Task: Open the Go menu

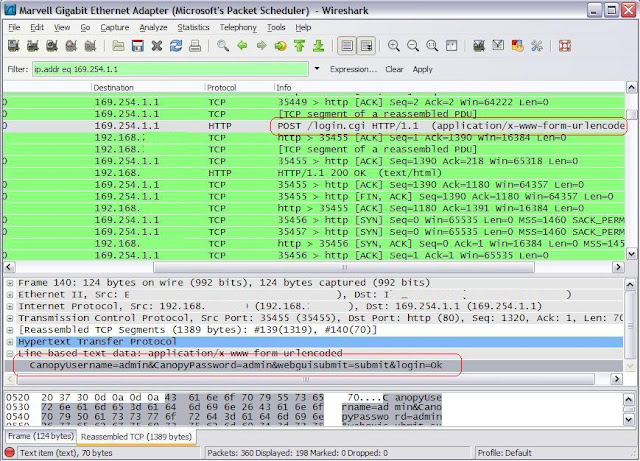Action: (x=85, y=27)
